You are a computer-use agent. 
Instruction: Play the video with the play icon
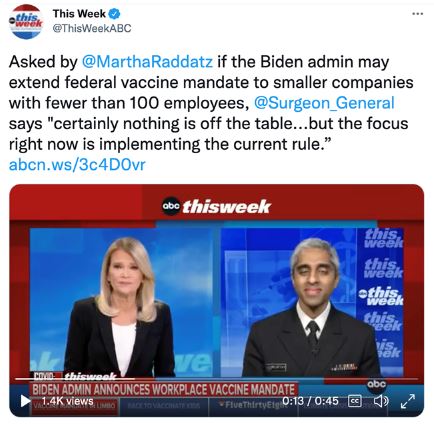click(25, 401)
